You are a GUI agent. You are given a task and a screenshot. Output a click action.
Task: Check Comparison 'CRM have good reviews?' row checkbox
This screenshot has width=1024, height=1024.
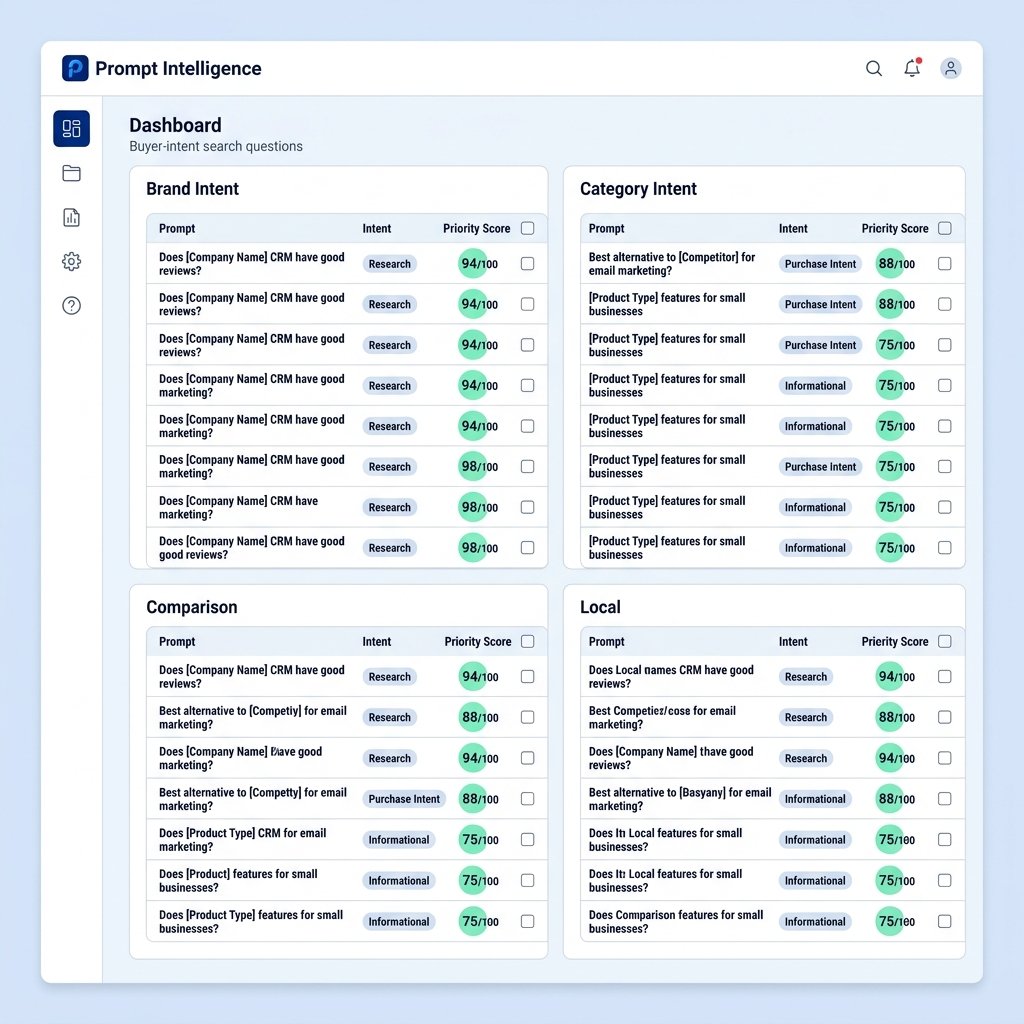(x=528, y=677)
